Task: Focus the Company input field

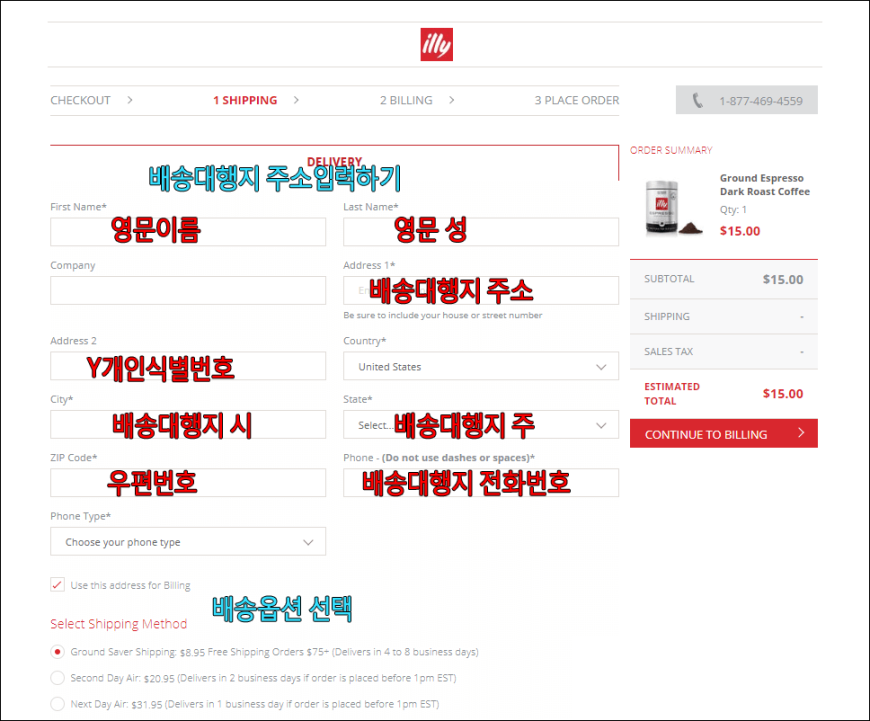Action: 188,290
